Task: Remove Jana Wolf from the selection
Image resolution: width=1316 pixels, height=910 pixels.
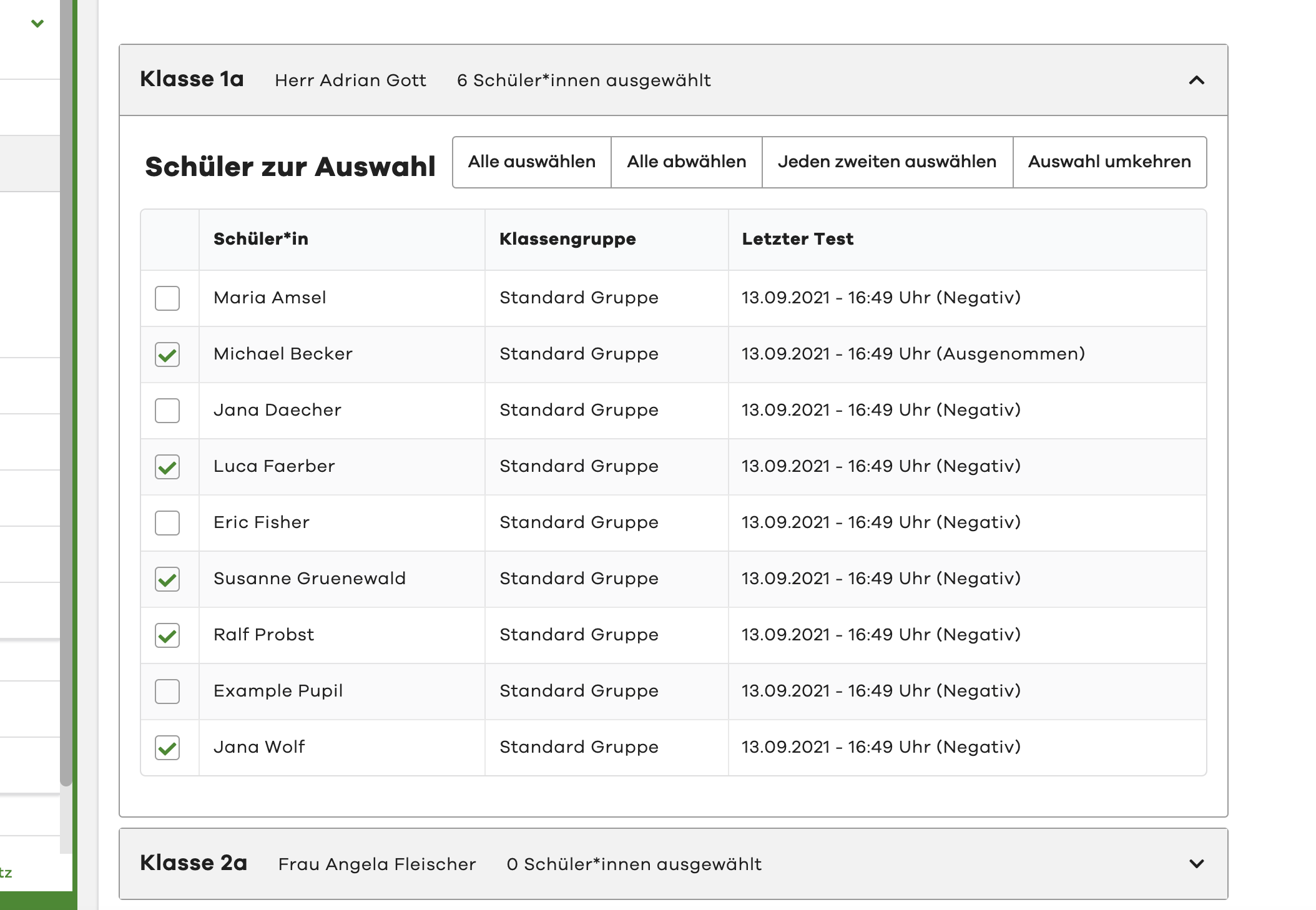Action: (167, 747)
